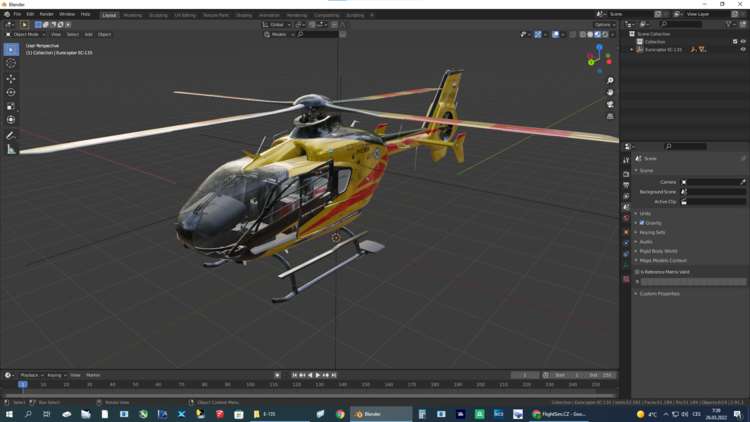Viewport: 750px width, 422px height.
Task: Expand the Units panel
Action: pyautogui.click(x=645, y=213)
